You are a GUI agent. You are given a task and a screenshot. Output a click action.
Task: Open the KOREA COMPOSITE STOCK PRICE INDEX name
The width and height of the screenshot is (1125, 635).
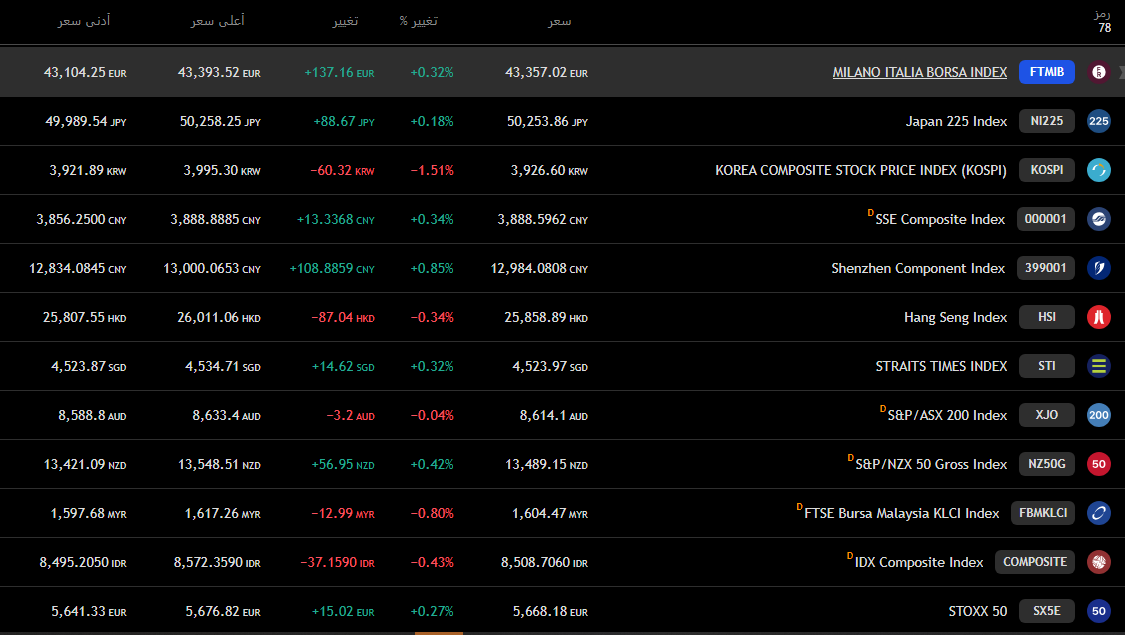(x=861, y=170)
